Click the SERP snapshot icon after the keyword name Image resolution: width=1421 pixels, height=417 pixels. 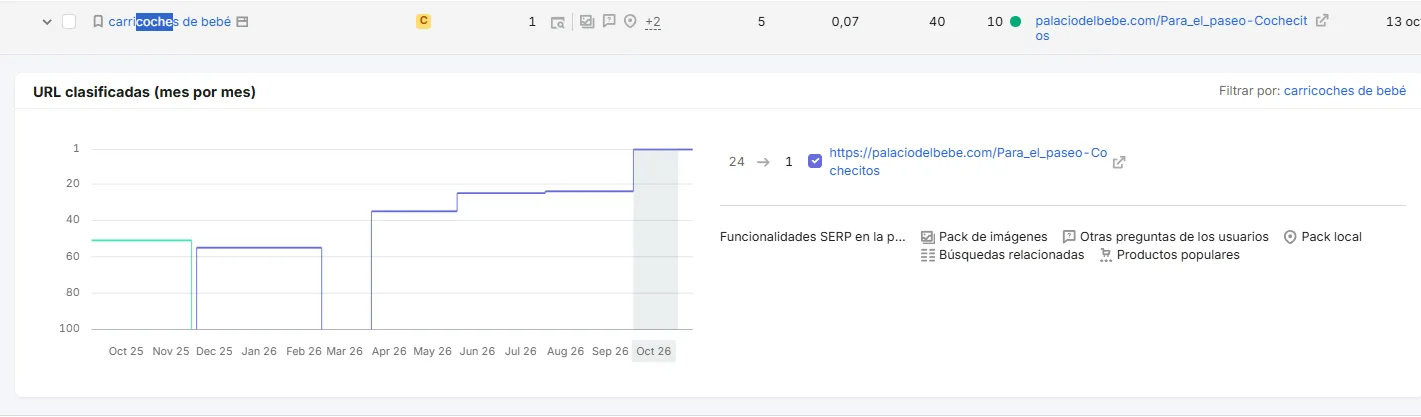243,22
